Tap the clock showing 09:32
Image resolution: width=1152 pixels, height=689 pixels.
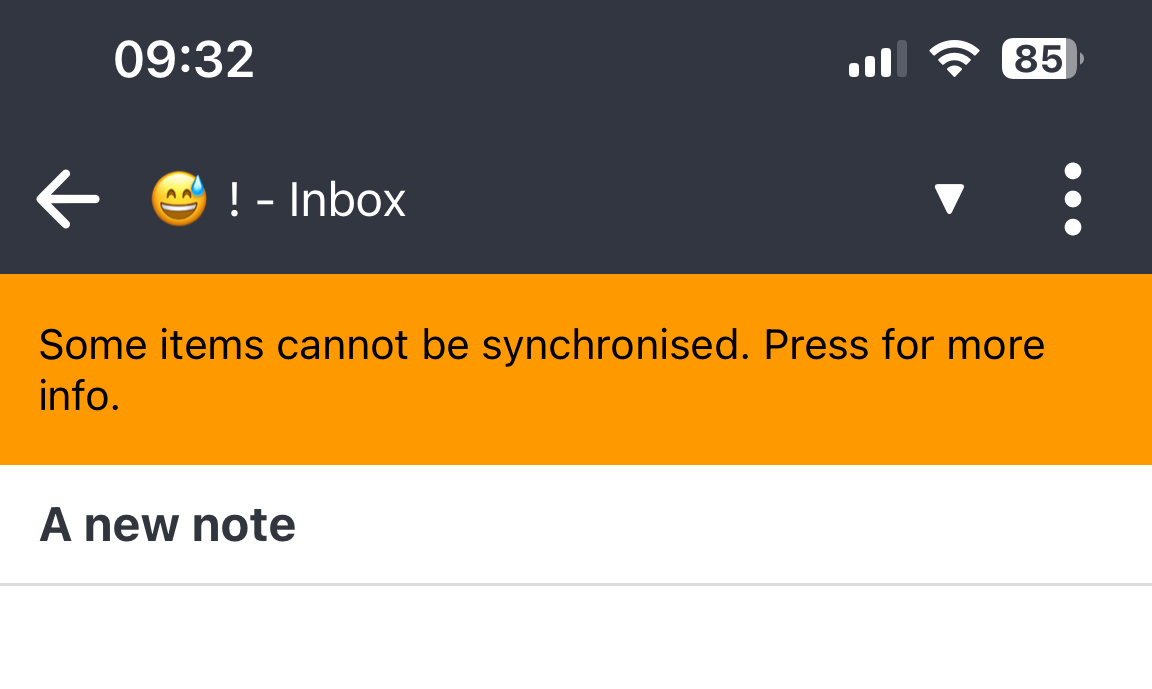tap(186, 60)
